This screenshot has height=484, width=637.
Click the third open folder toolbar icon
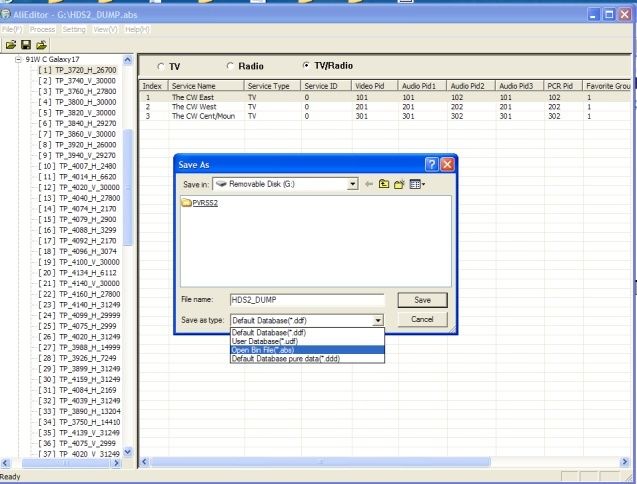(41, 45)
